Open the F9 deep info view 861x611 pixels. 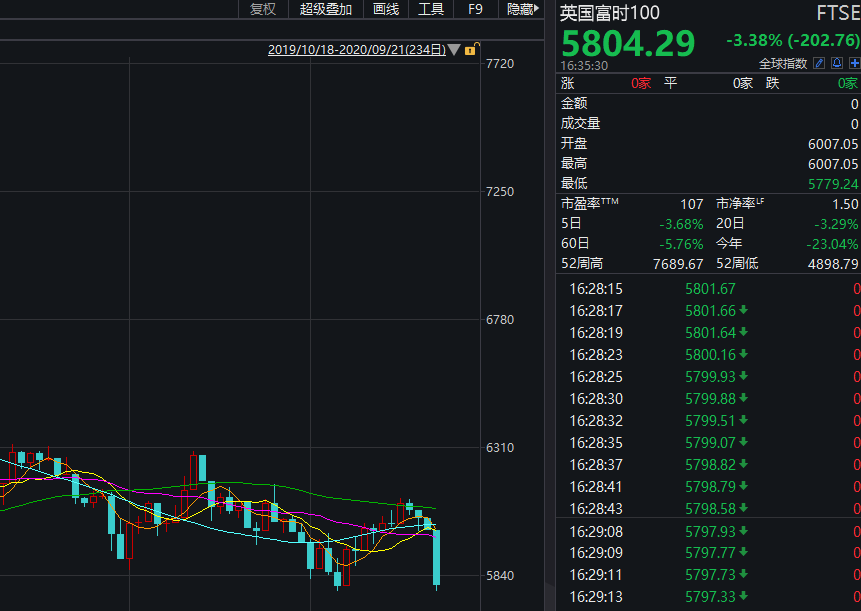(476, 9)
